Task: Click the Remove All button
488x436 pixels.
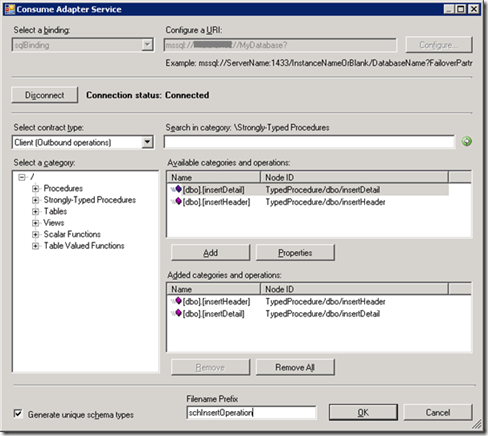Action: click(x=295, y=367)
